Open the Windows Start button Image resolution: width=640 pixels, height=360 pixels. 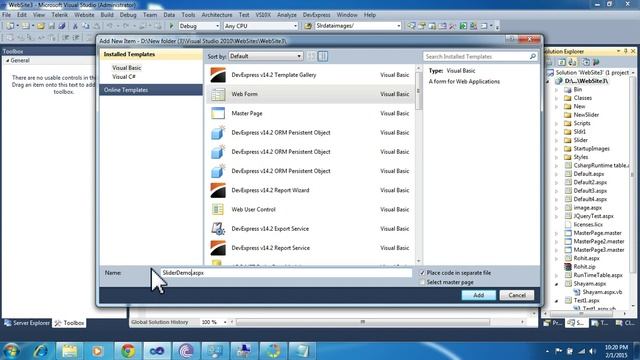[x=11, y=351]
